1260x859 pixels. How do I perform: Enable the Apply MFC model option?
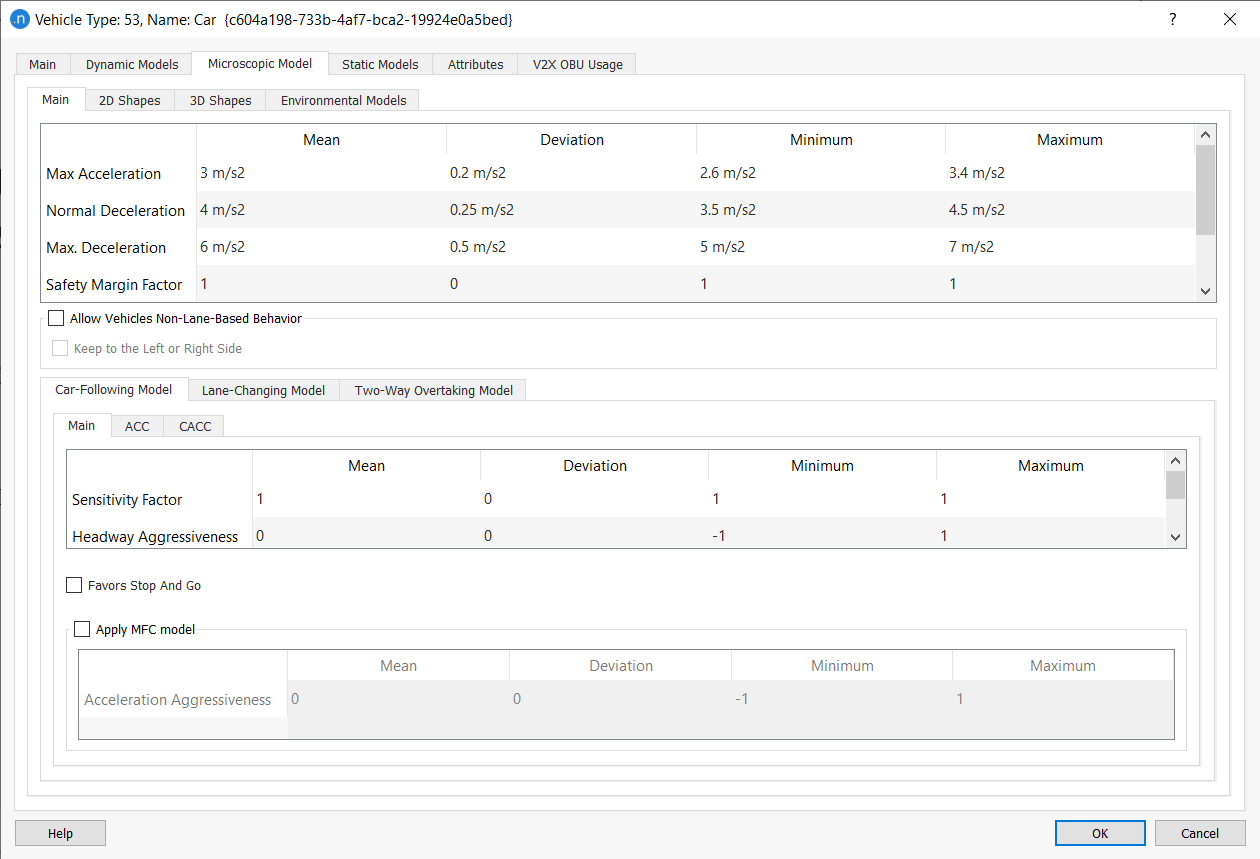pos(82,628)
